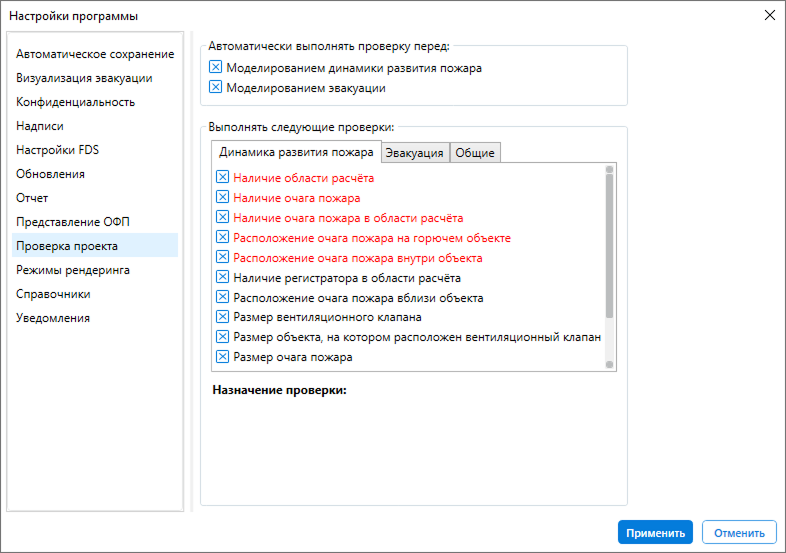Toggle 'Расположение очага пожара вблизи объекта' checkbox
The image size is (786, 553).
(223, 297)
